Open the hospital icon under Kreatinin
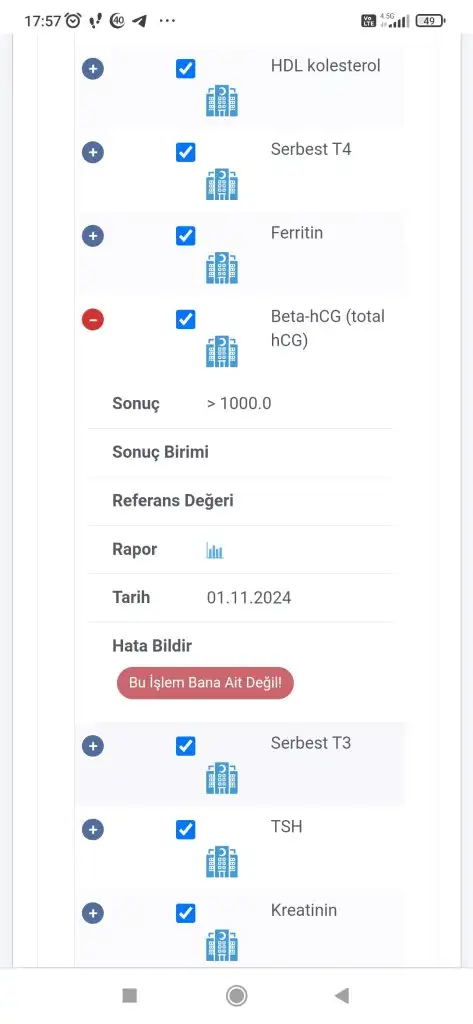 tap(222, 945)
